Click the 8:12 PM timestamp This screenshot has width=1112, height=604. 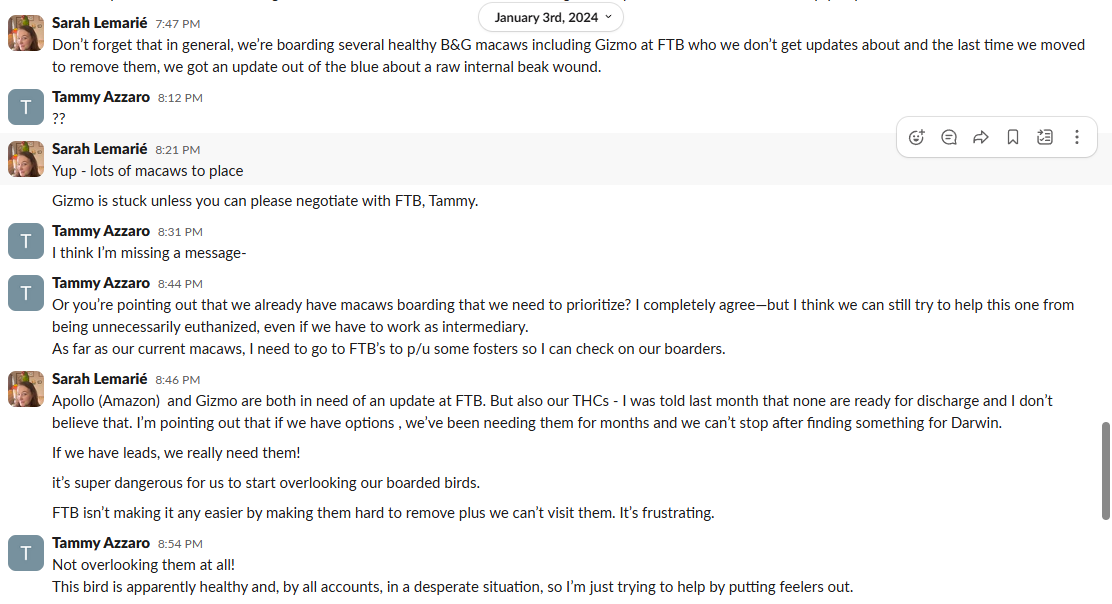pos(180,98)
